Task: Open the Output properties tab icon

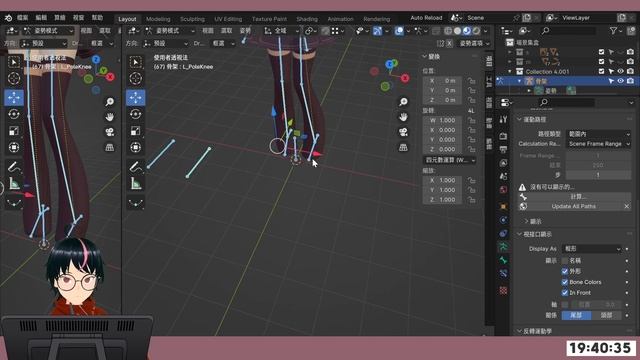Action: point(503,149)
